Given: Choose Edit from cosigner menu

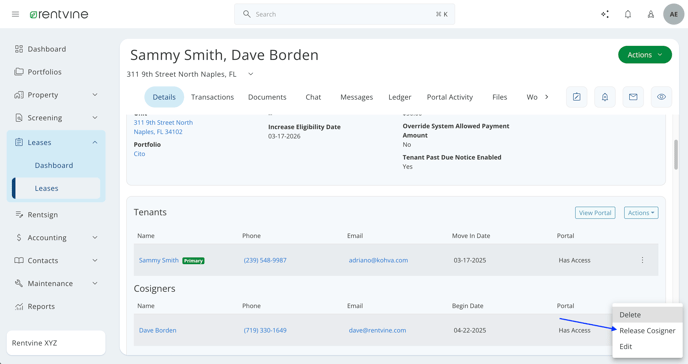Looking at the screenshot, I should tap(647, 346).
